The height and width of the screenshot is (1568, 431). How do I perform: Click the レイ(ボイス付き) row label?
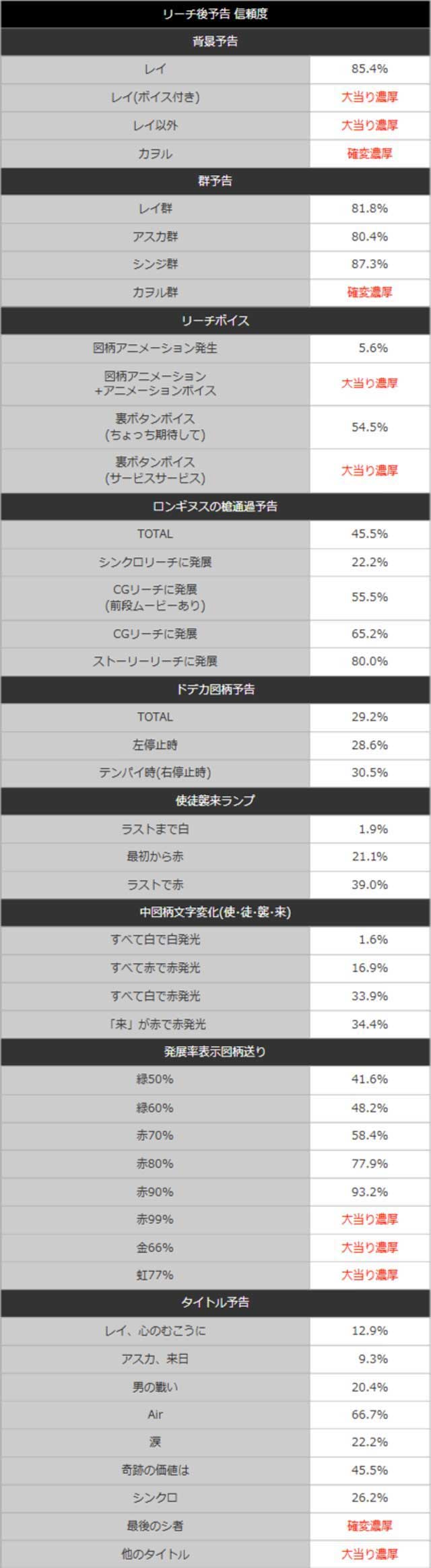tap(155, 97)
